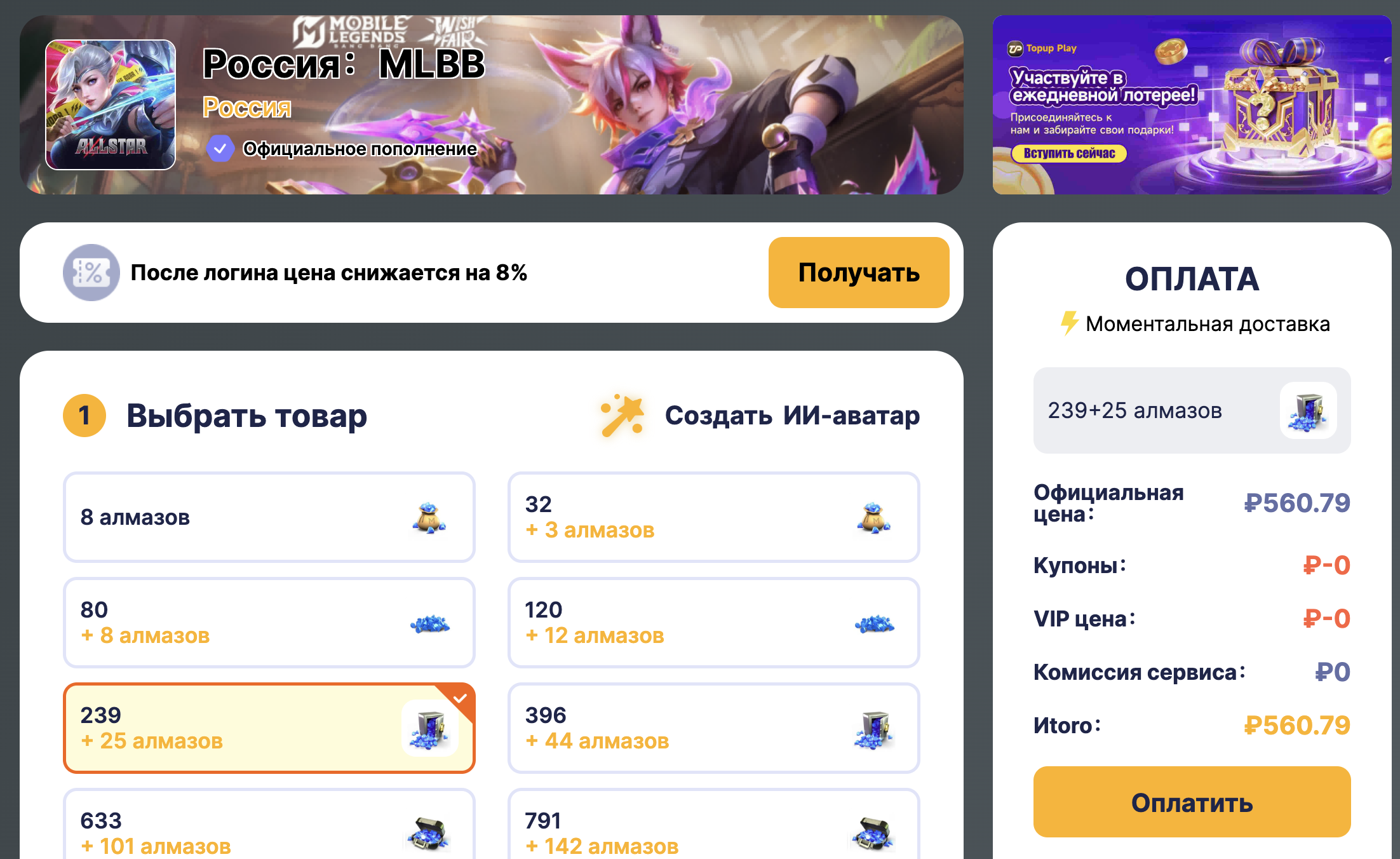The image size is (1400, 859).
Task: Click the lightning bolt instant delivery icon
Action: [1069, 323]
